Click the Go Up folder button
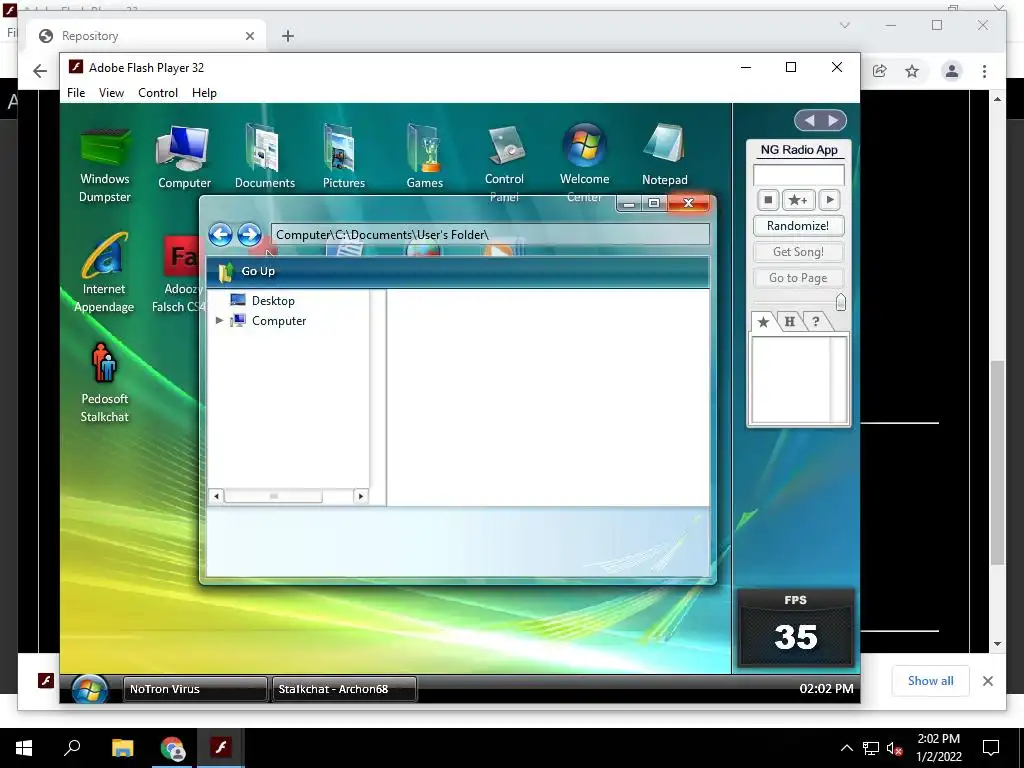 point(247,271)
